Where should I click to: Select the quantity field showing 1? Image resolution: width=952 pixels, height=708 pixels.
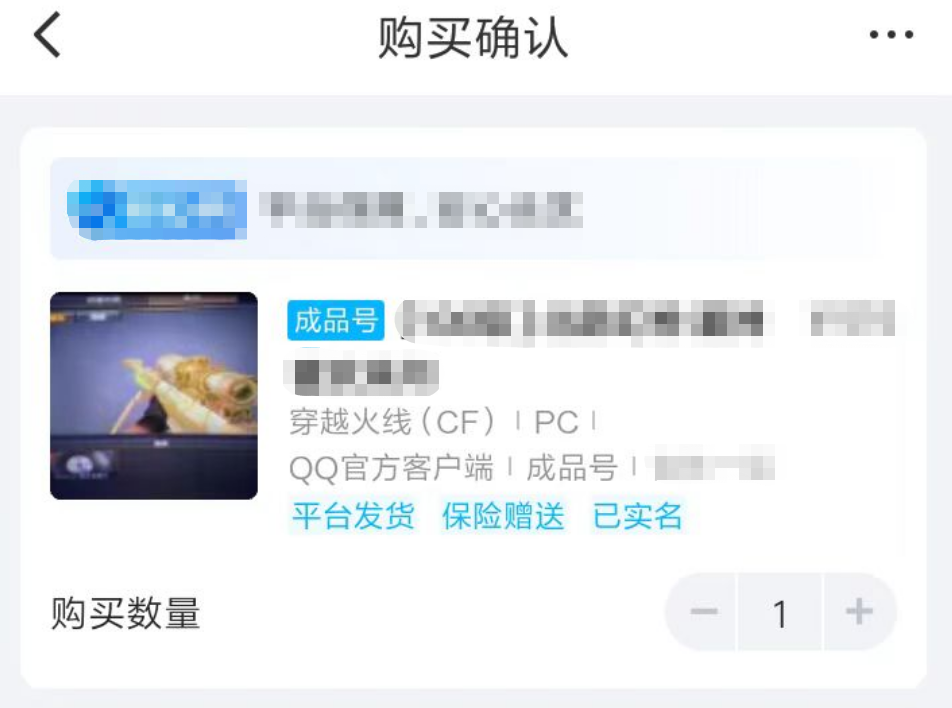pos(780,611)
